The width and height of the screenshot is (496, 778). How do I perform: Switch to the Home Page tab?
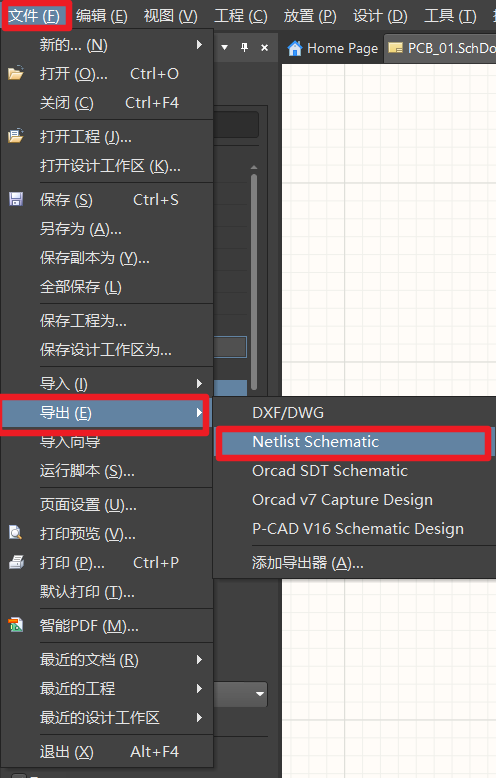click(332, 48)
